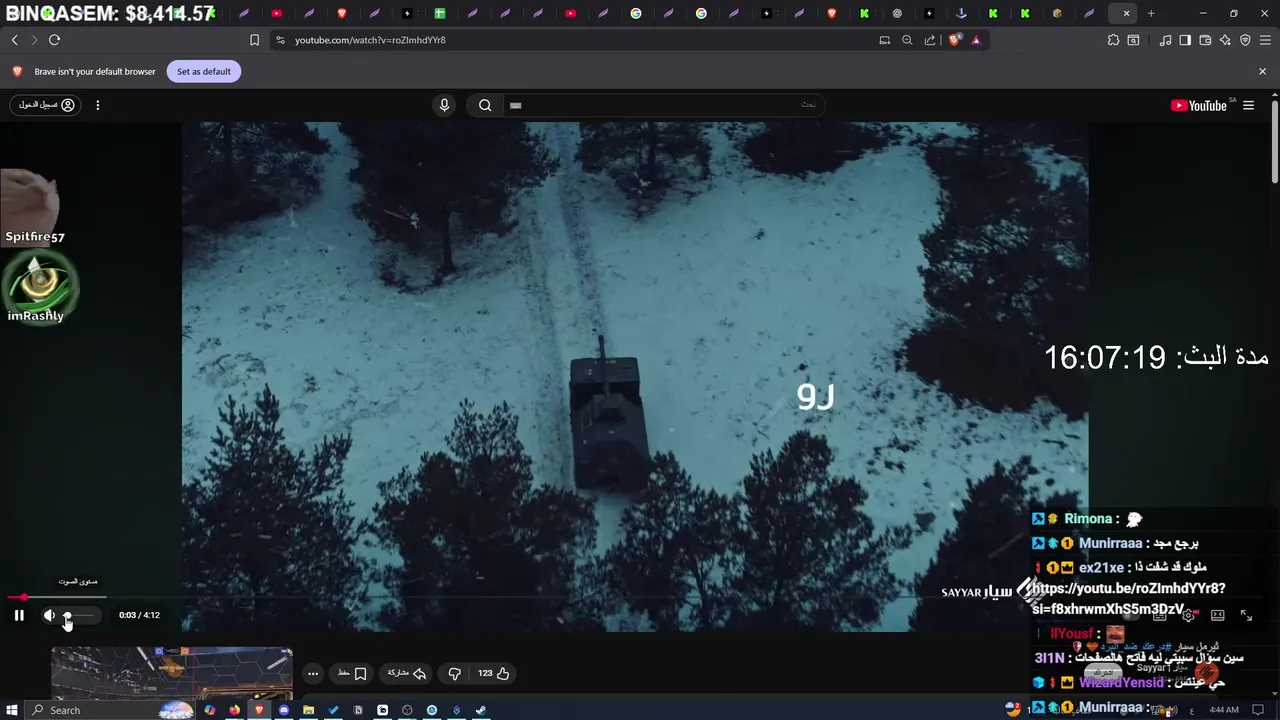Viewport: 1280px width, 720px height.
Task: Toggle the browser sidebar panel
Action: (1185, 40)
